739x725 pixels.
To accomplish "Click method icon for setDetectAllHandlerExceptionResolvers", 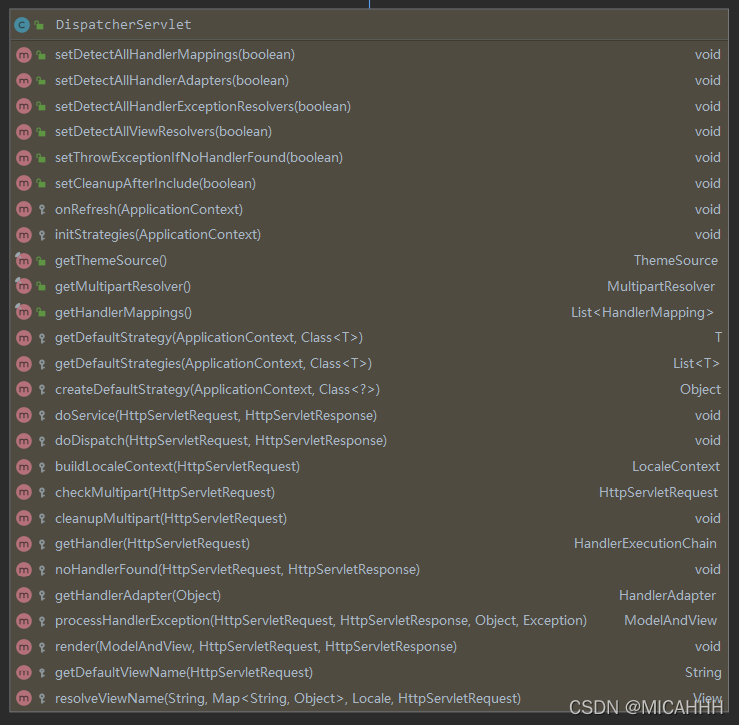I will [24, 107].
